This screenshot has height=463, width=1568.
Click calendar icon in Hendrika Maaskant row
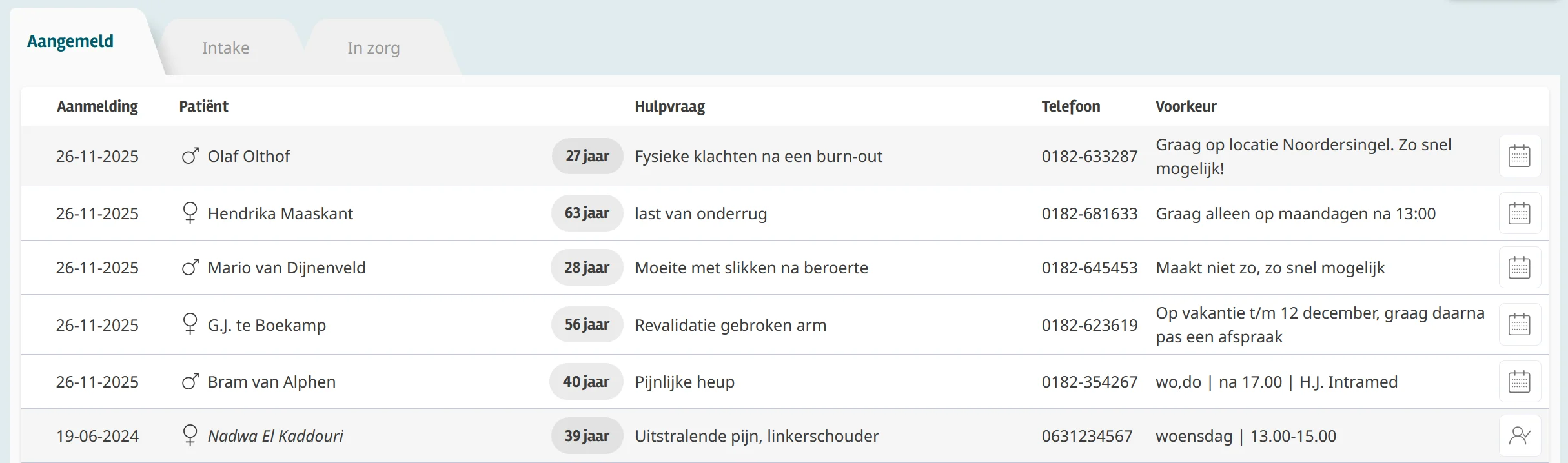click(x=1519, y=213)
